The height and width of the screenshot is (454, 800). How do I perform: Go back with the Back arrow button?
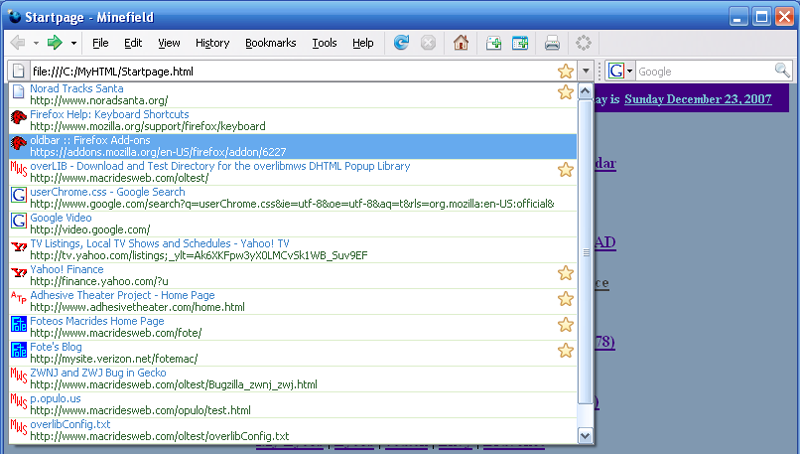[18, 43]
